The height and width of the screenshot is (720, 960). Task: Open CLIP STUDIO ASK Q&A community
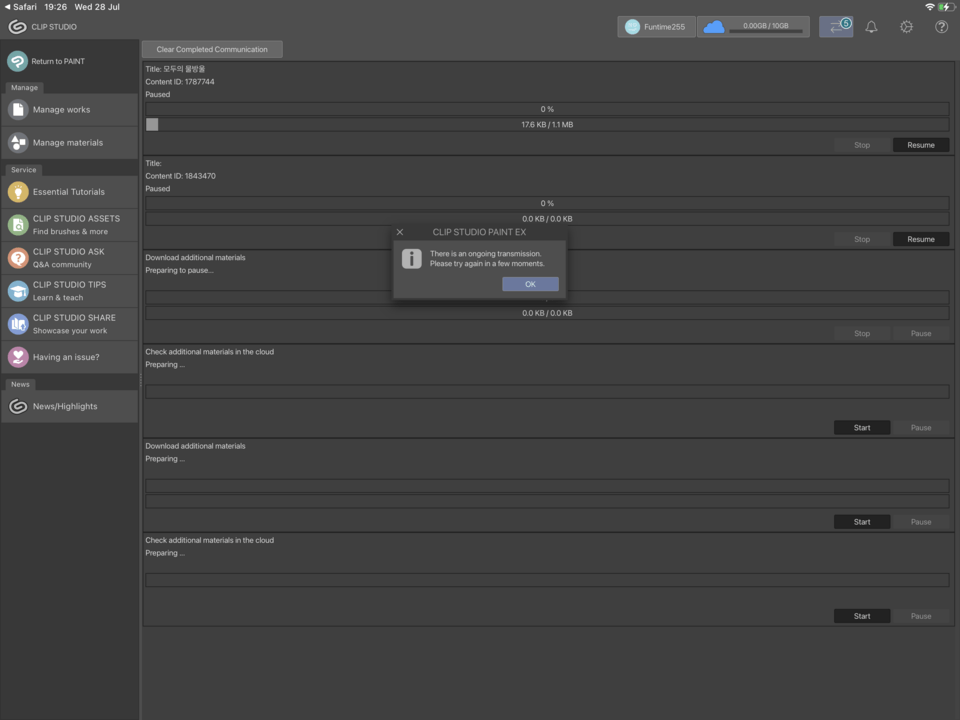[x=70, y=258]
